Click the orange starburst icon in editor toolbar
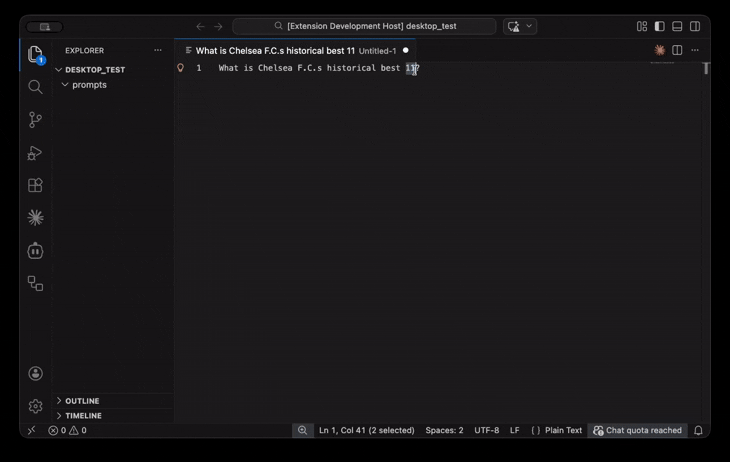This screenshot has width=730, height=462. click(x=660, y=50)
